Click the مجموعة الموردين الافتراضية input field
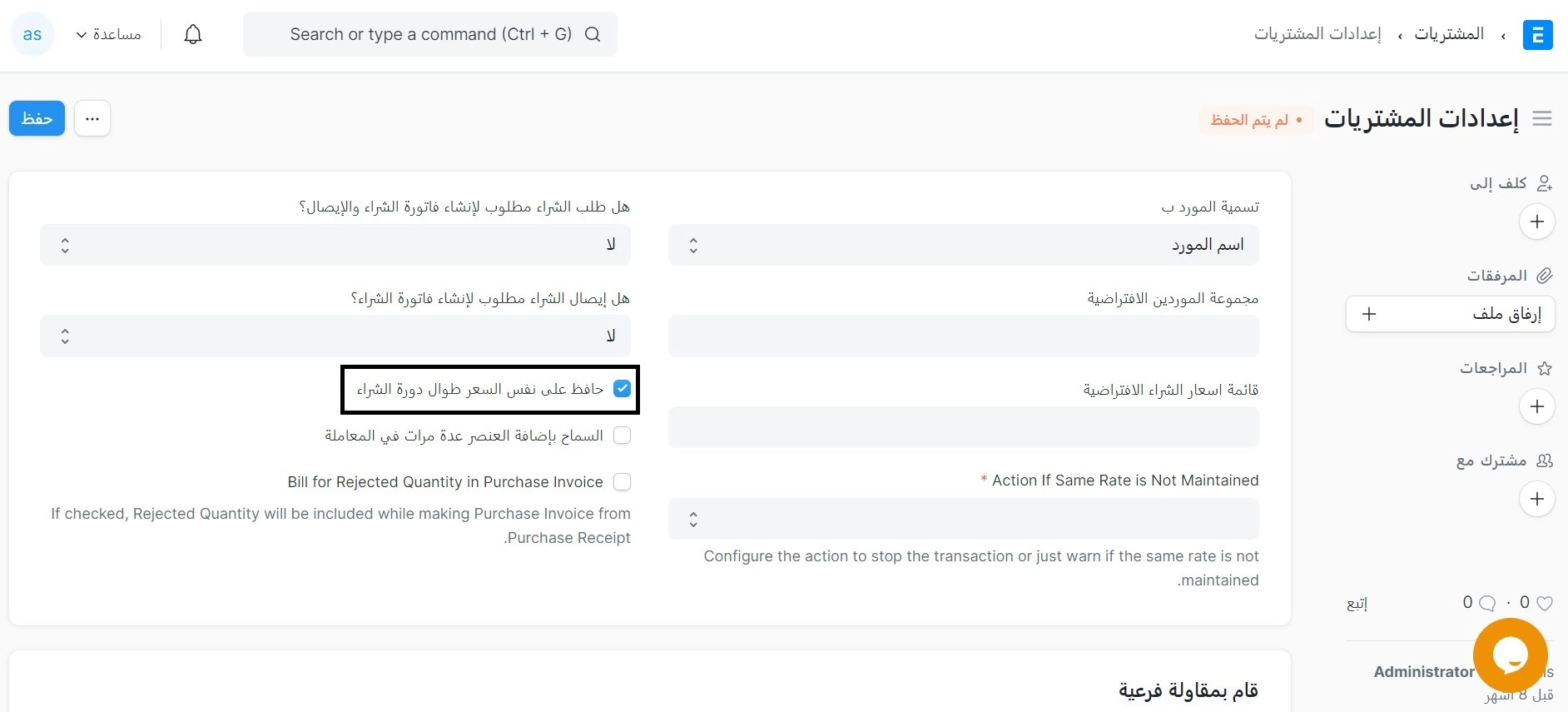The height and width of the screenshot is (712, 1568). (964, 336)
